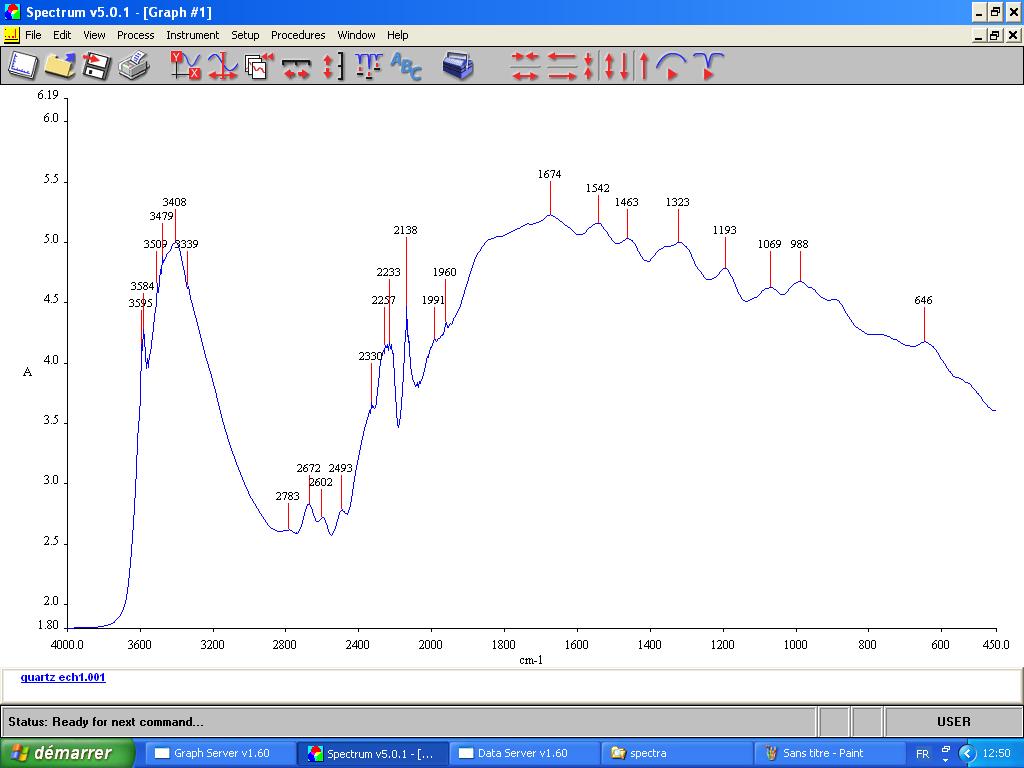Click the blue instrument scan icon
This screenshot has width=1024, height=768.
point(457,66)
